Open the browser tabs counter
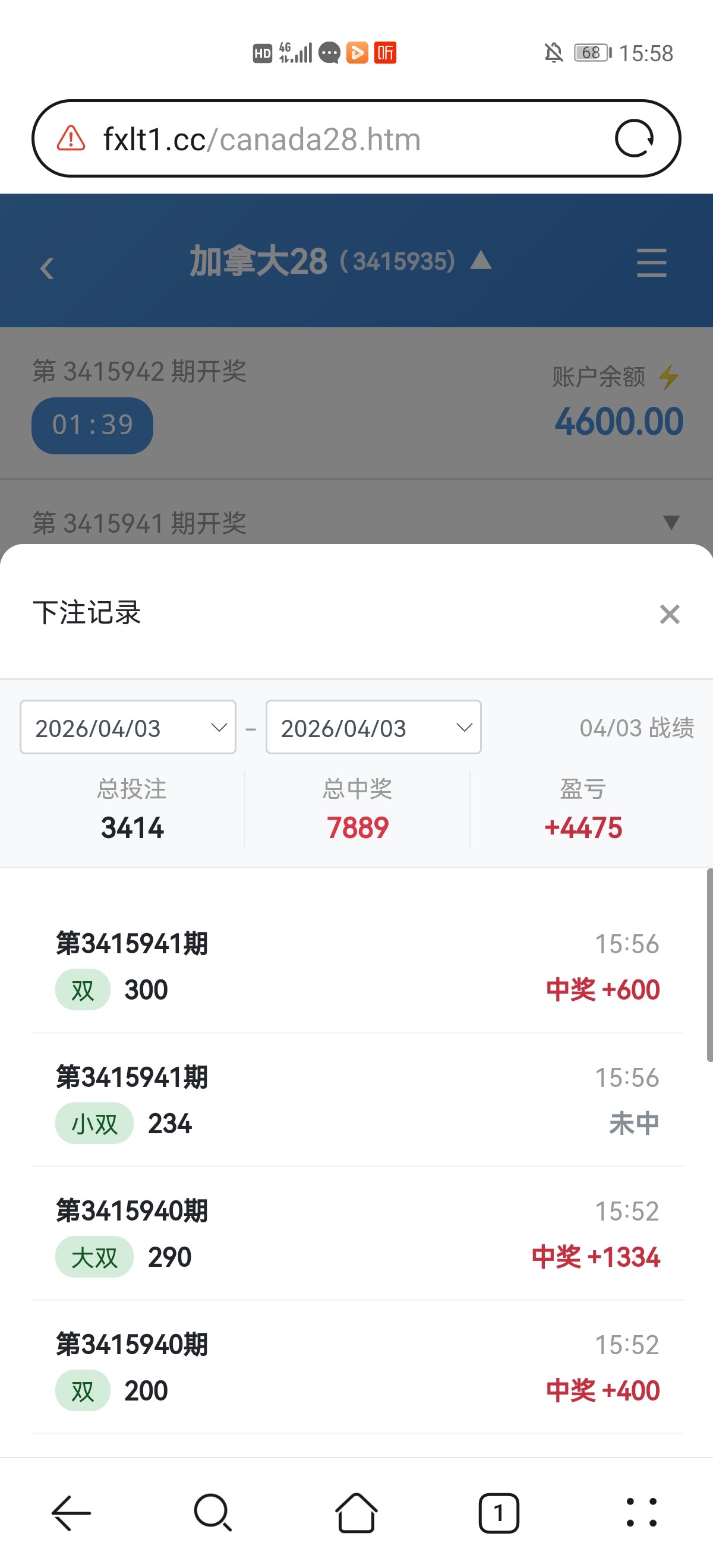Viewport: 713px width, 1568px height. coord(499,1512)
